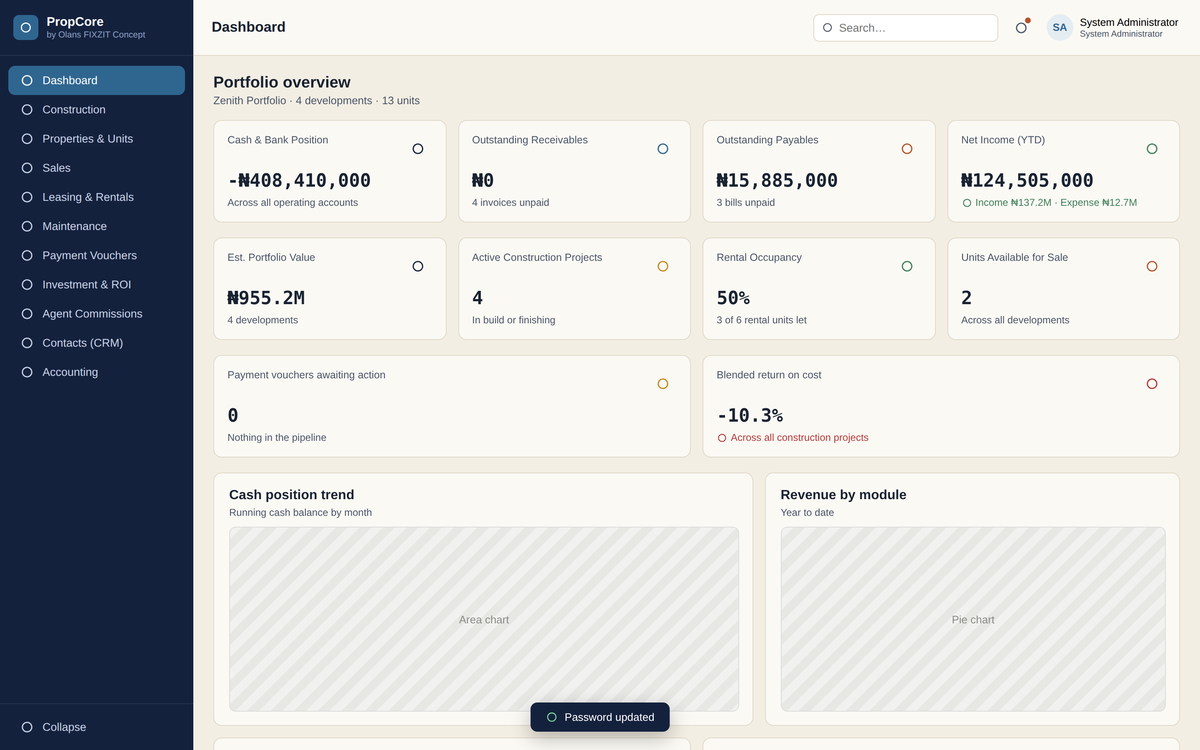This screenshot has height=750, width=1200.
Task: Open the notifications bell icon
Action: pos(1021,28)
